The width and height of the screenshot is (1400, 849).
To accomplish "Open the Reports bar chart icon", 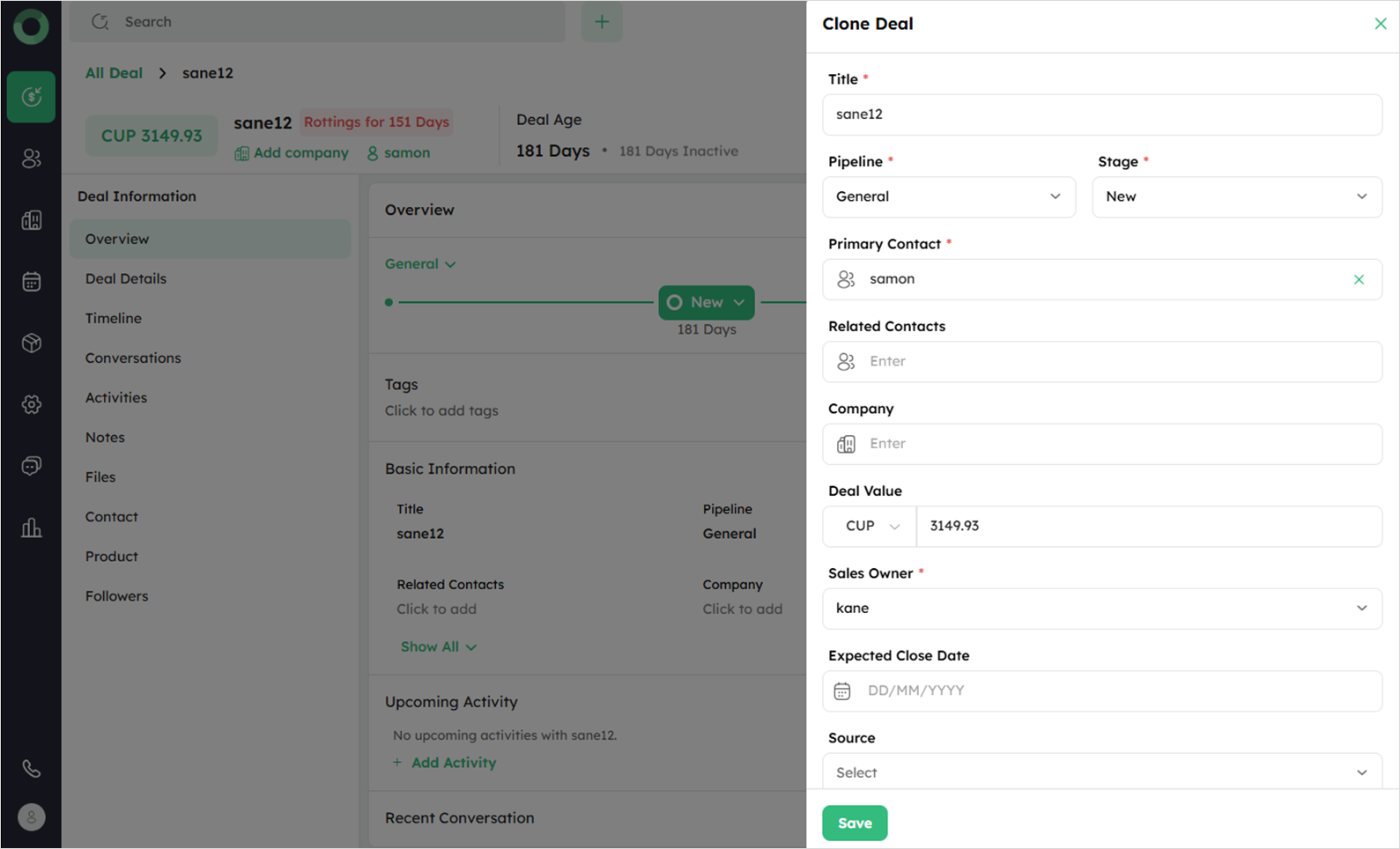I will point(31,528).
